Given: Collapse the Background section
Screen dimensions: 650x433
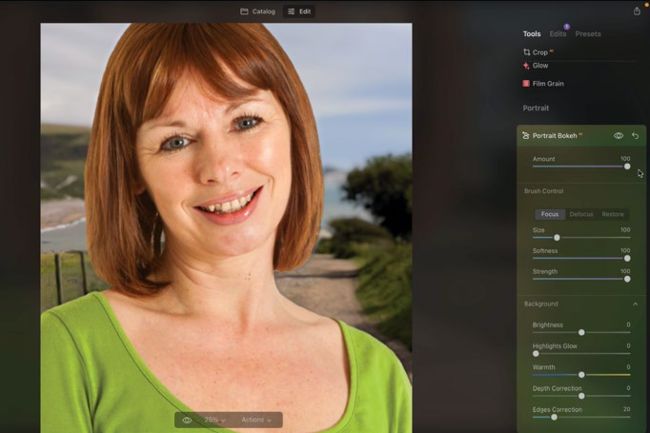Looking at the screenshot, I should pos(635,304).
